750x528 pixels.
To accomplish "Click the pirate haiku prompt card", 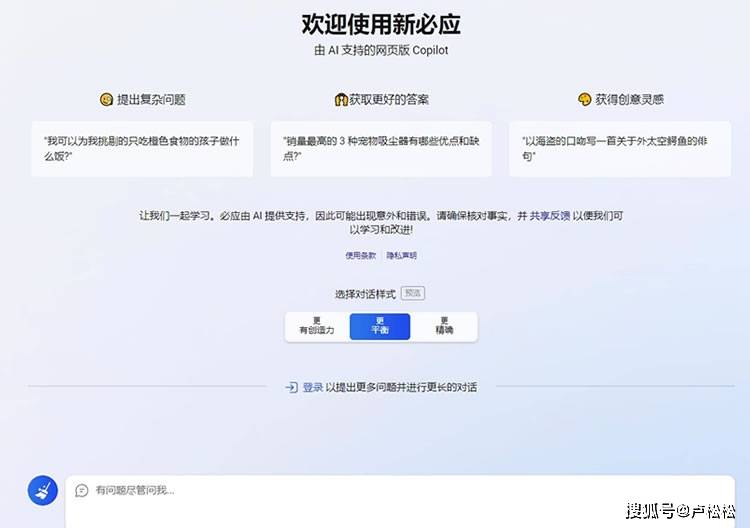I will tap(620, 149).
